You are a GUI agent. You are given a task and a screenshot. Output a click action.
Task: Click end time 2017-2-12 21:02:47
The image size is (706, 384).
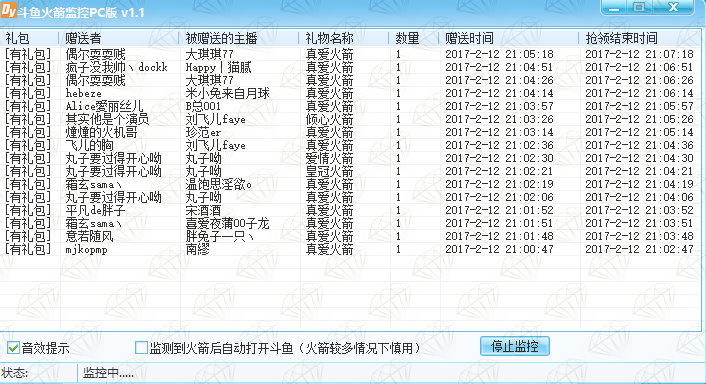639,249
